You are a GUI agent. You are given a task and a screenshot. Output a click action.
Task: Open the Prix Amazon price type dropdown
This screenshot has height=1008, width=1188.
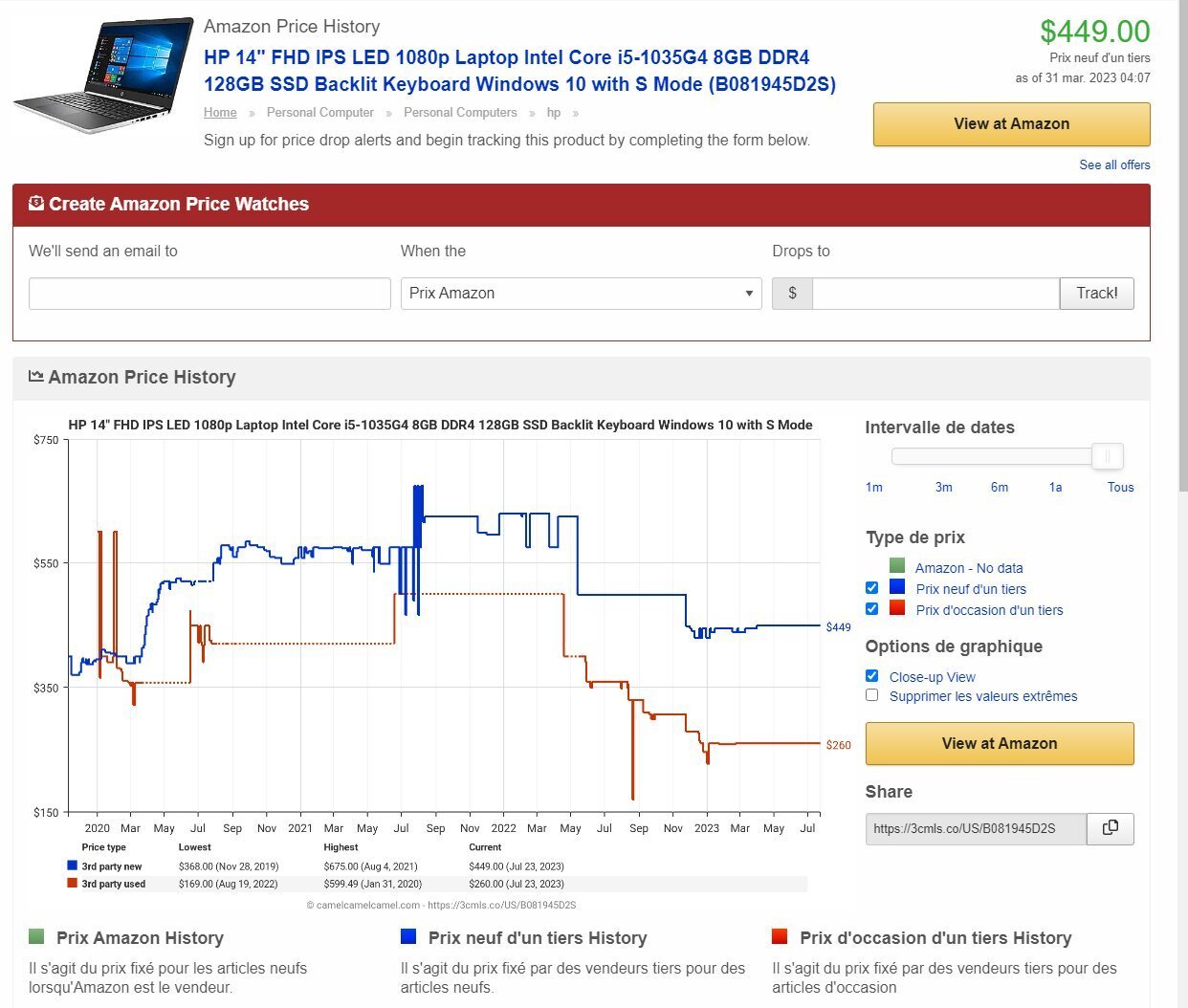click(x=582, y=294)
